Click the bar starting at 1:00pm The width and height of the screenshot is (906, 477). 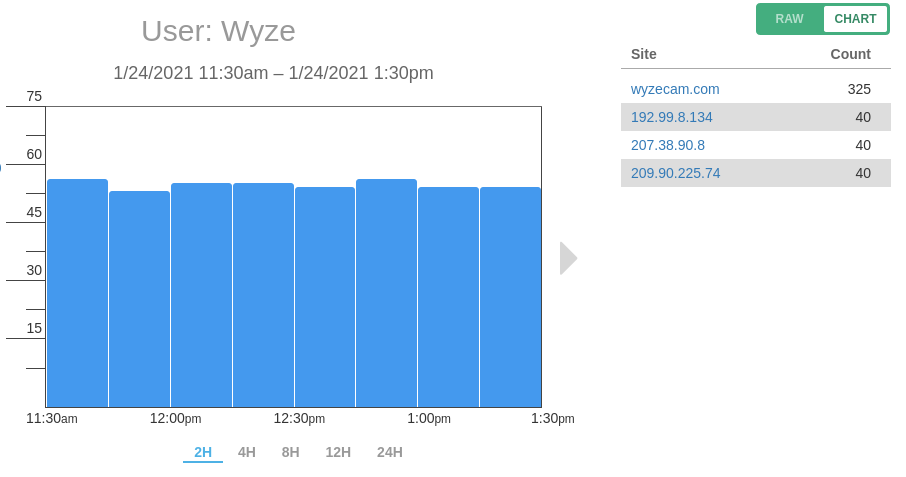(448, 297)
